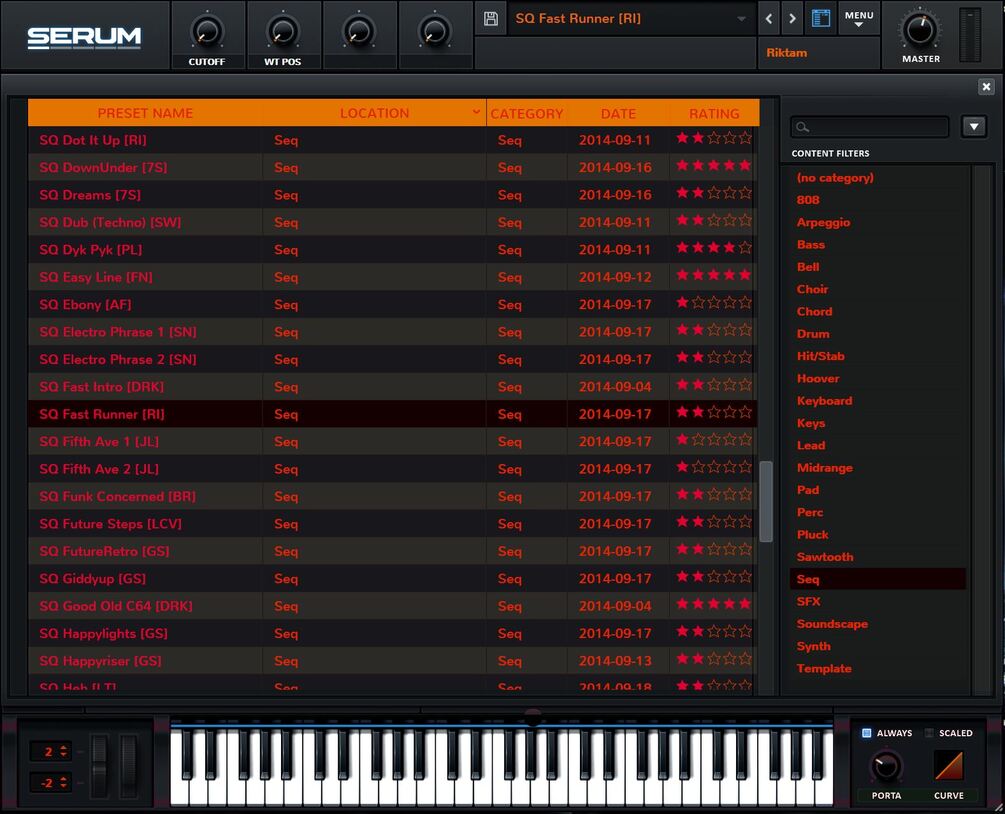Click the WT POS macro knob
Screen dimensions: 1005x814
click(x=282, y=31)
